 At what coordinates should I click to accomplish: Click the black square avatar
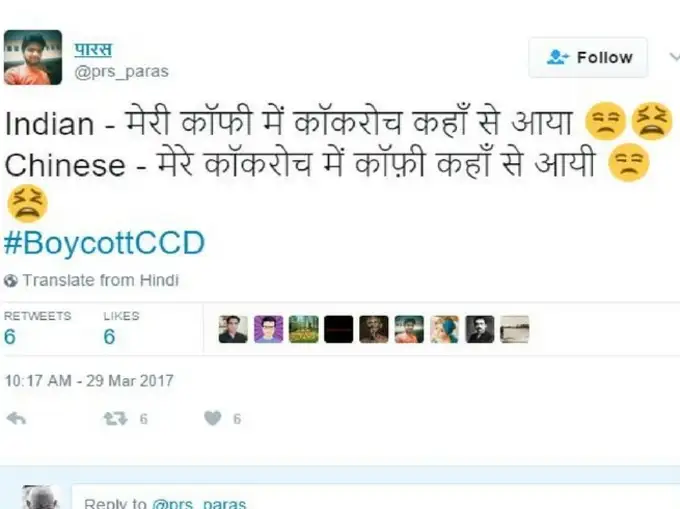coord(339,330)
